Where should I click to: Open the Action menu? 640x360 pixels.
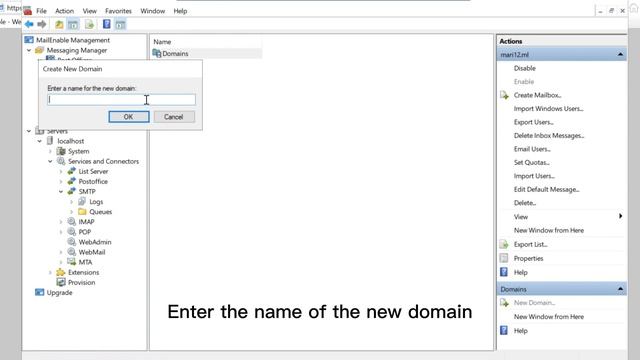[x=64, y=11]
